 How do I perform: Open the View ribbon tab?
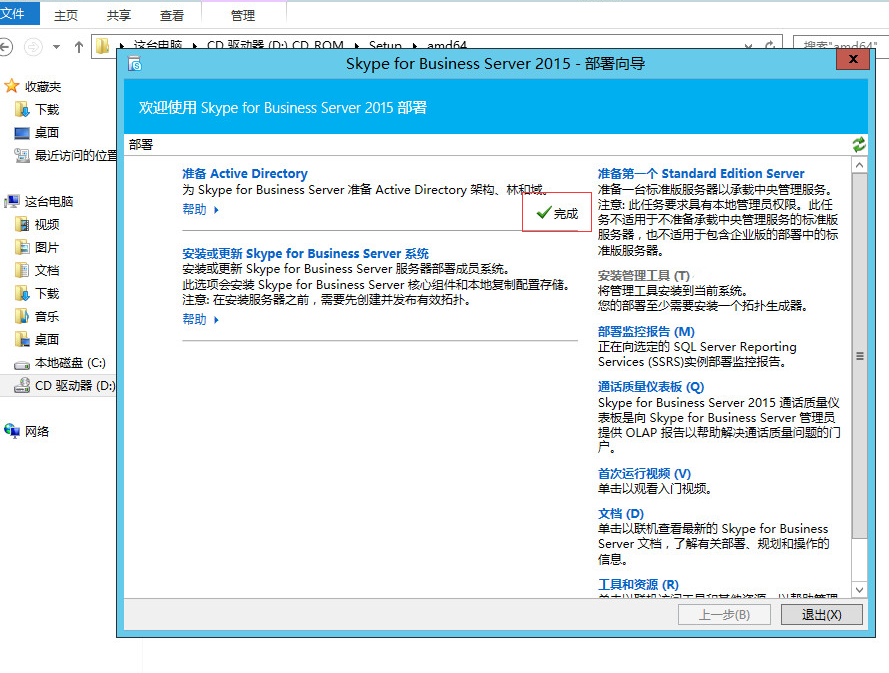pyautogui.click(x=172, y=15)
